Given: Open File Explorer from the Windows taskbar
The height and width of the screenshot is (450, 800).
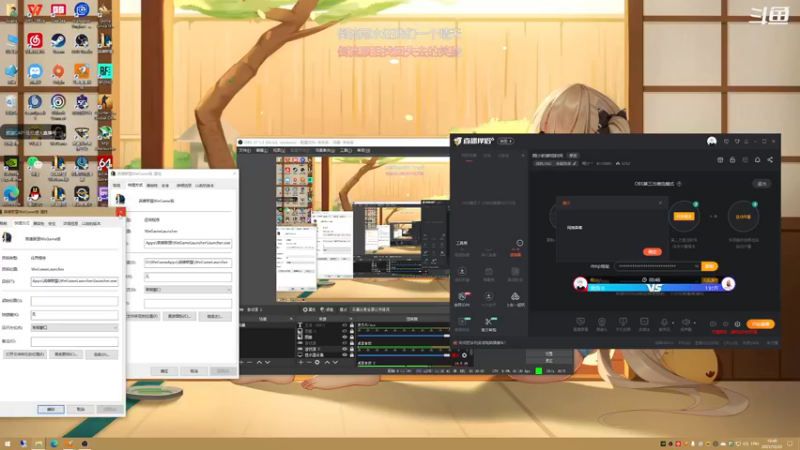Looking at the screenshot, I should 38,444.
